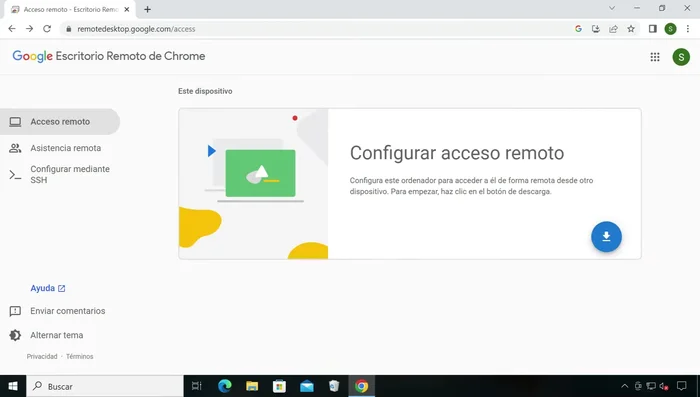Click the volume icon in system tray
This screenshot has height=397, width=700.
(664, 386)
